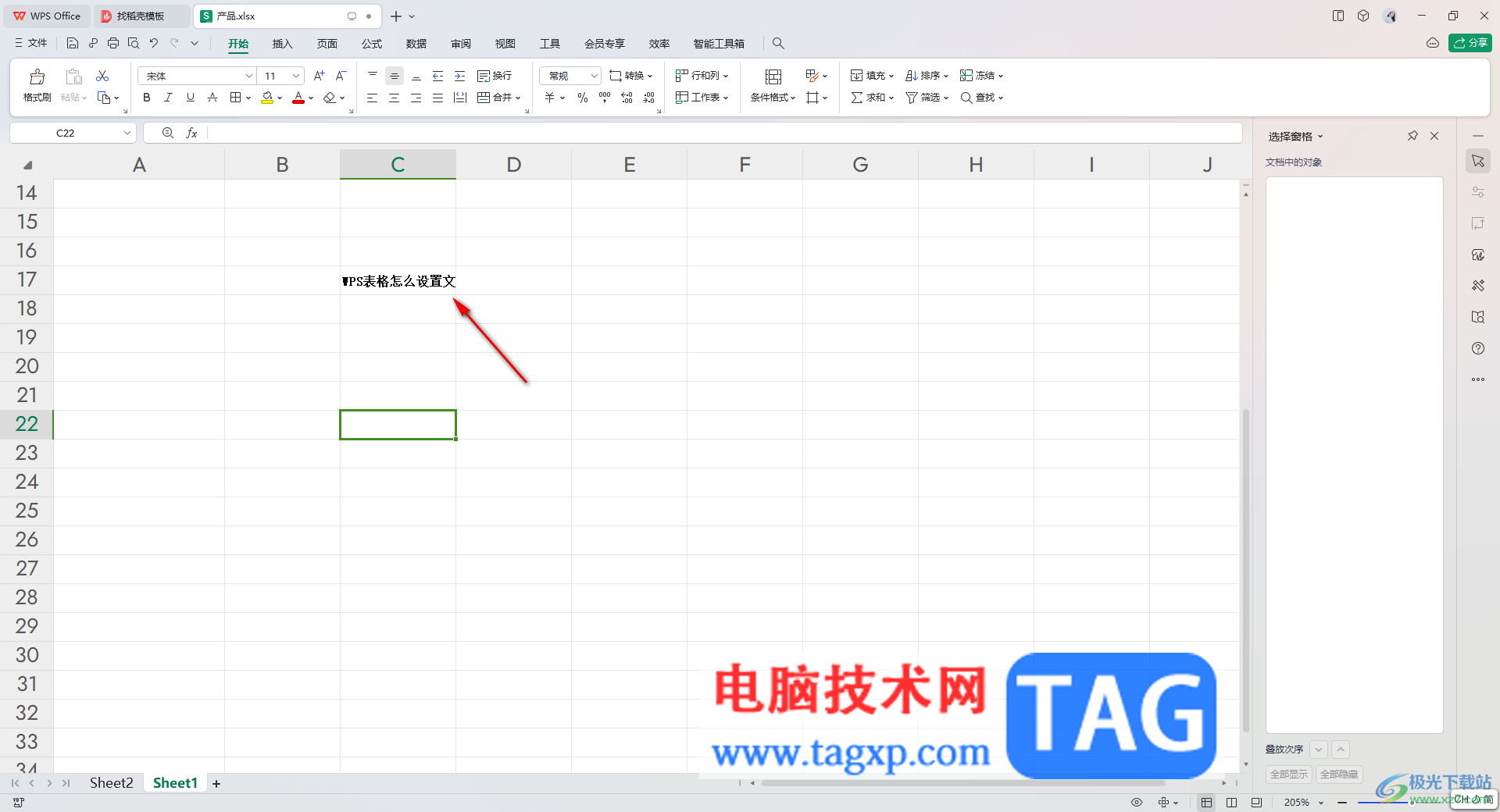Toggle bold formatting
The image size is (1500, 812).
147,98
